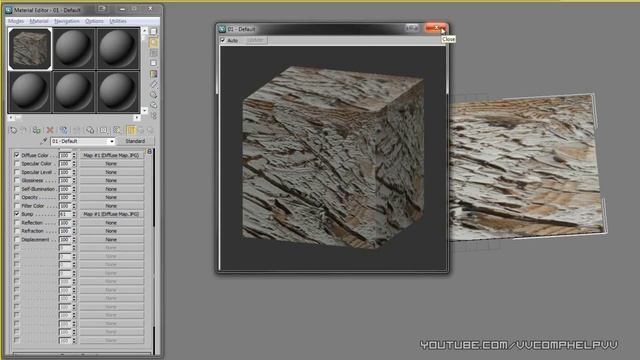
Task: Close the 01 - Default preview window
Action: pyautogui.click(x=436, y=28)
